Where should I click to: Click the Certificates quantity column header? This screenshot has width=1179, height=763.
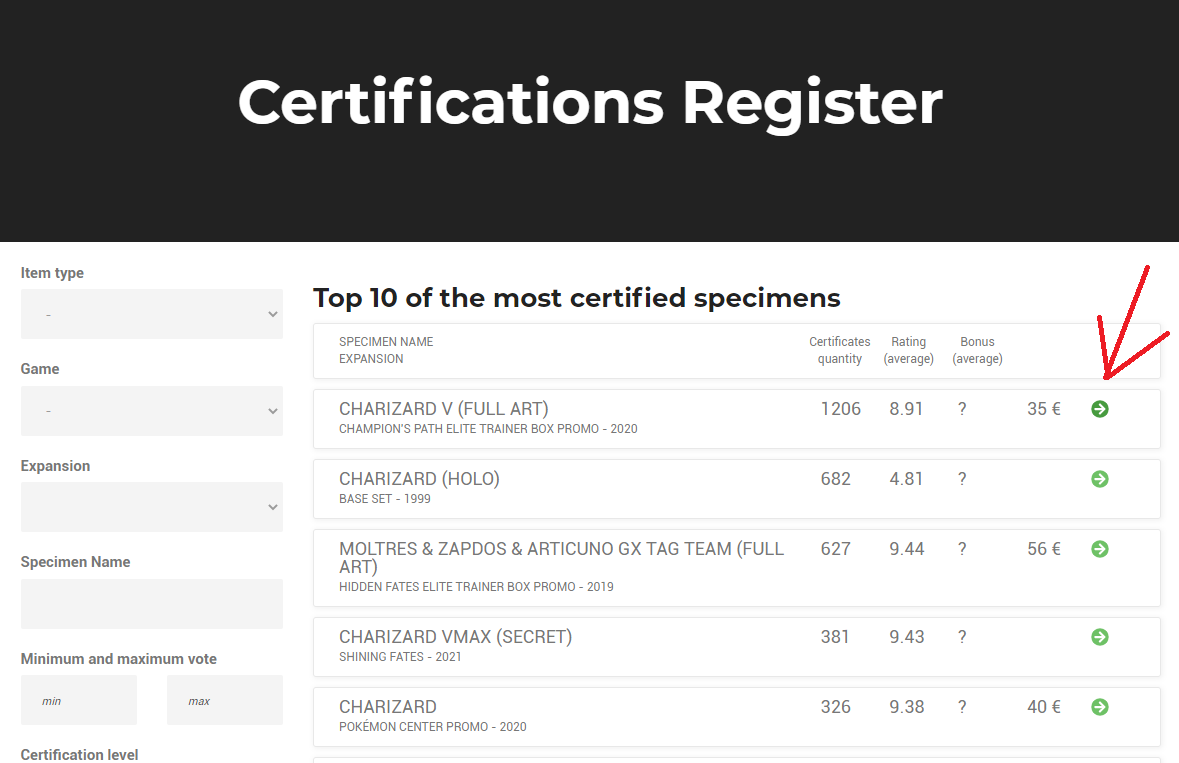(x=840, y=350)
